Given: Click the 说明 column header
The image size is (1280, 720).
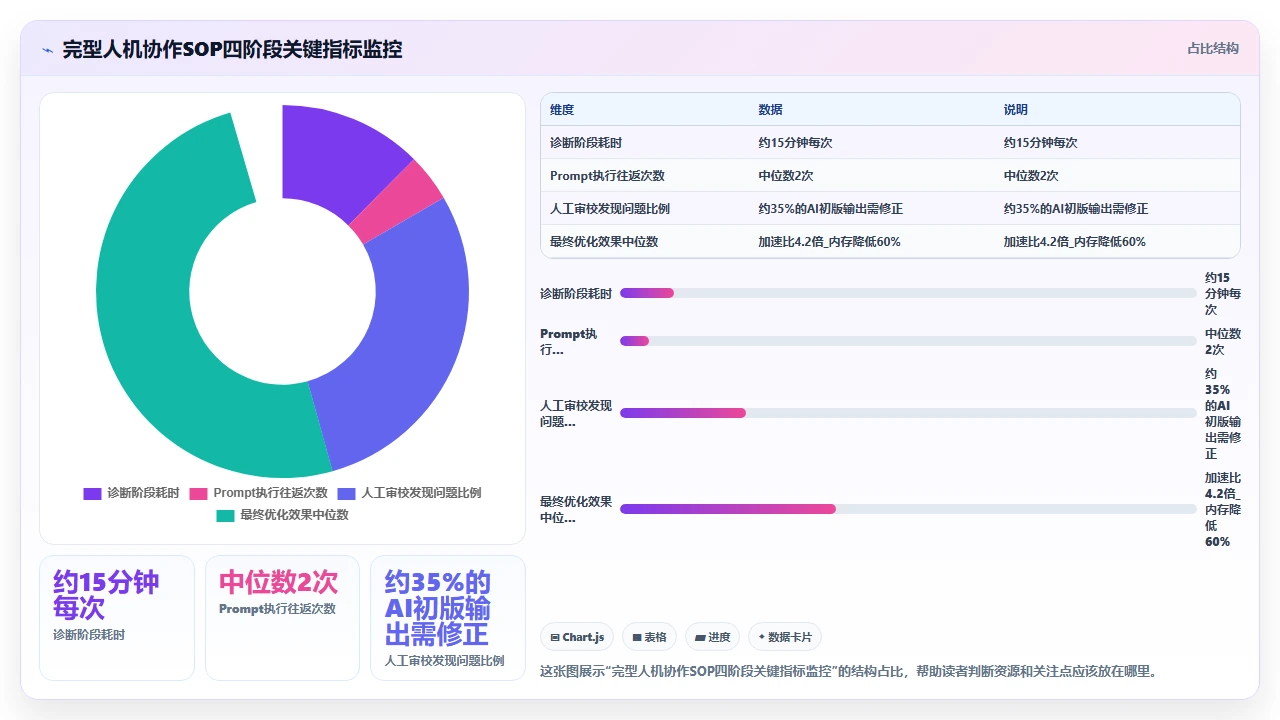Looking at the screenshot, I should tap(1016, 110).
